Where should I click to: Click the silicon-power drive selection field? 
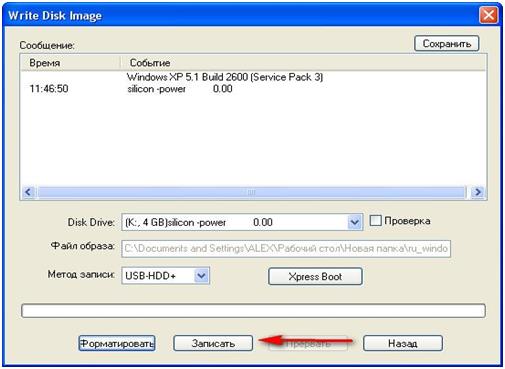(x=235, y=222)
